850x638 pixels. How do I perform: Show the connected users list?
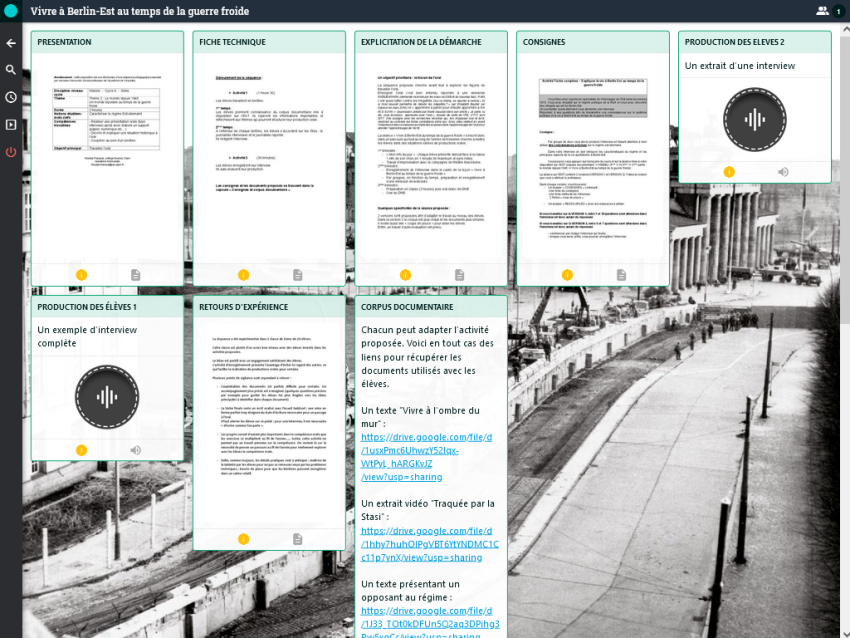(822, 11)
